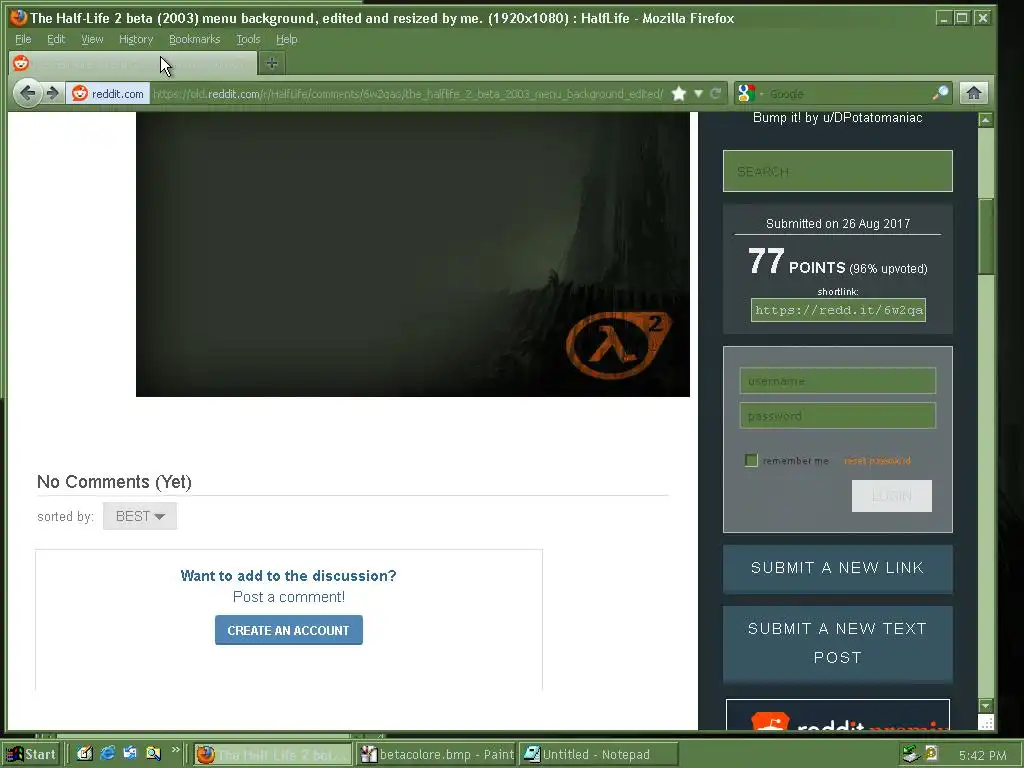The height and width of the screenshot is (768, 1024).
Task: Click the page scrollbar down arrow
Action: tap(986, 706)
